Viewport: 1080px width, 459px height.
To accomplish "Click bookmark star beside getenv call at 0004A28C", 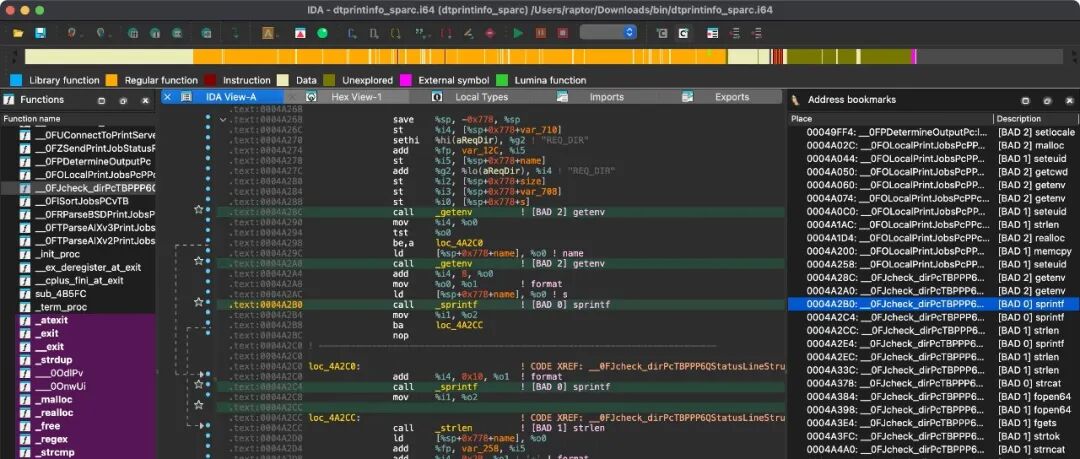I will tap(198, 209).
